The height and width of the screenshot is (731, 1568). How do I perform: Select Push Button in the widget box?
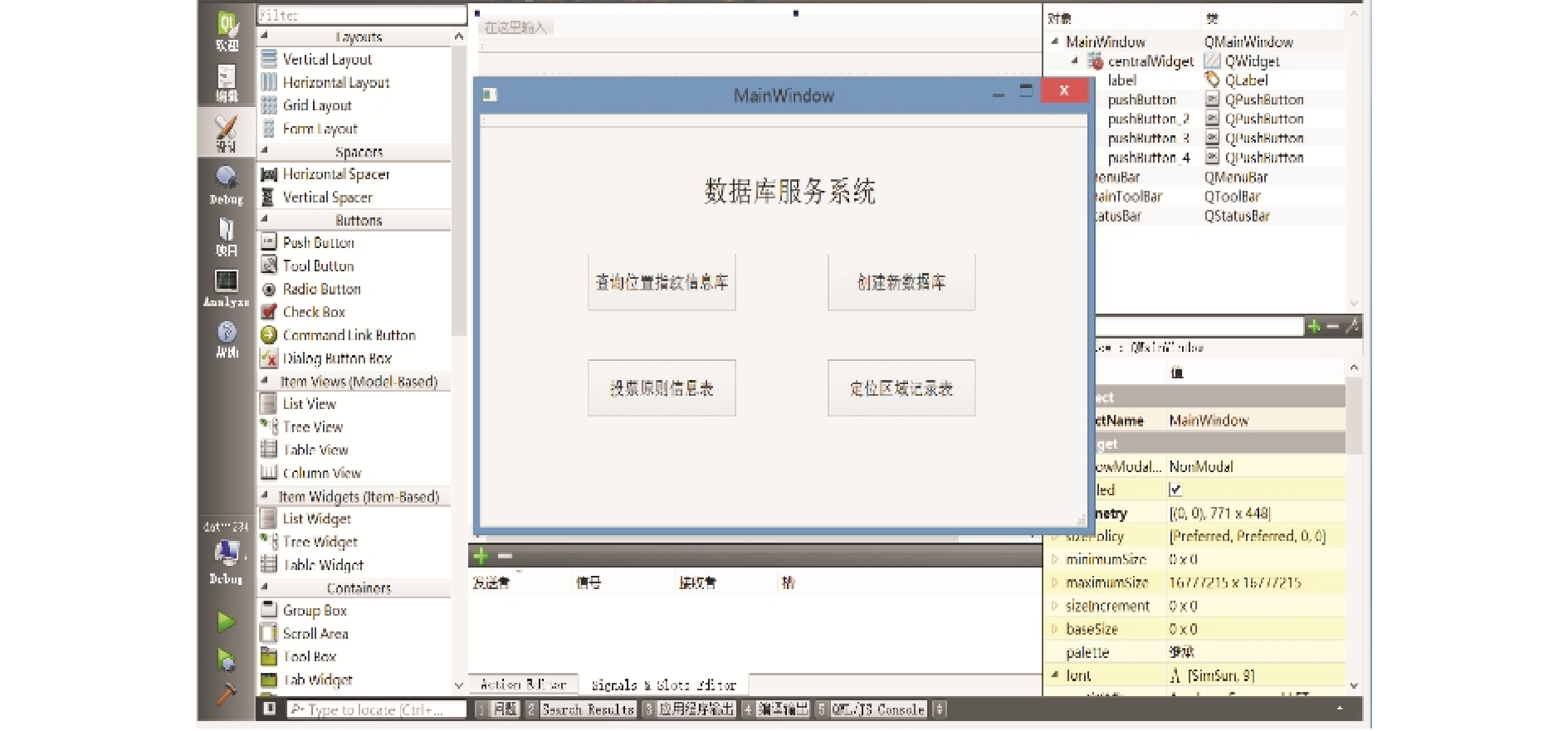coord(318,243)
